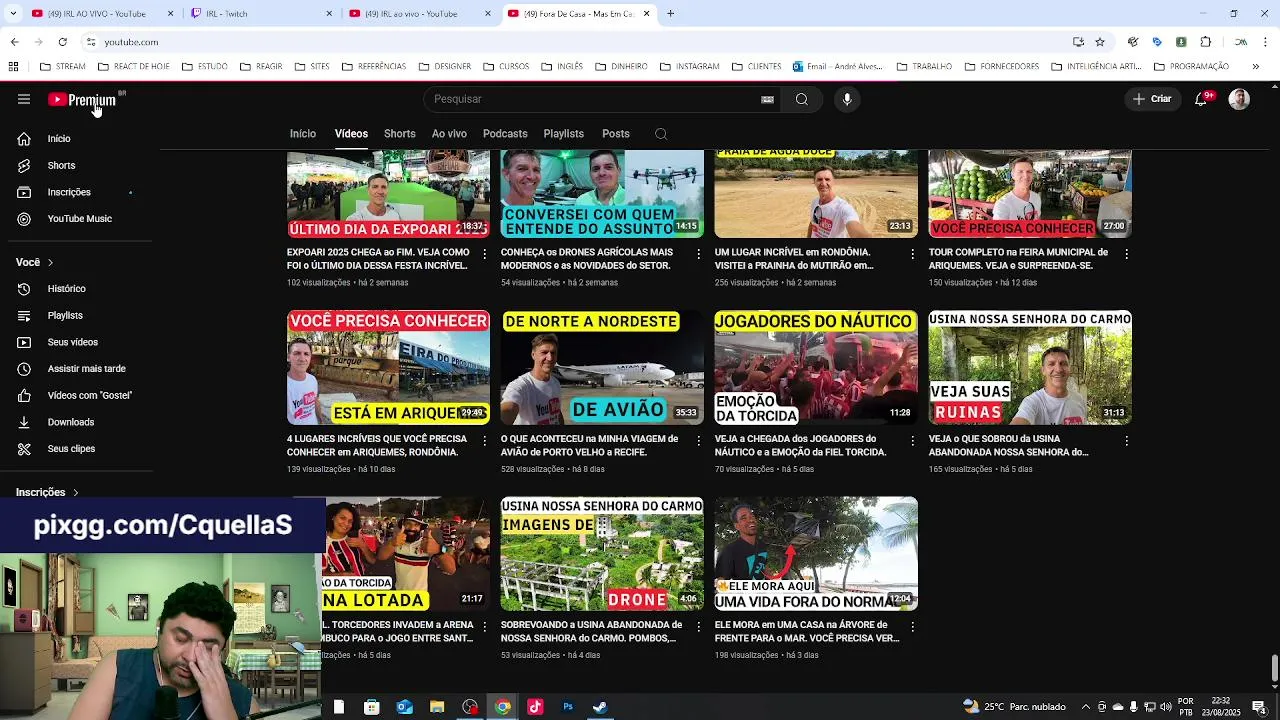Viewport: 1280px width, 720px height.
Task: Click the channel search magnifier icon
Action: click(661, 134)
